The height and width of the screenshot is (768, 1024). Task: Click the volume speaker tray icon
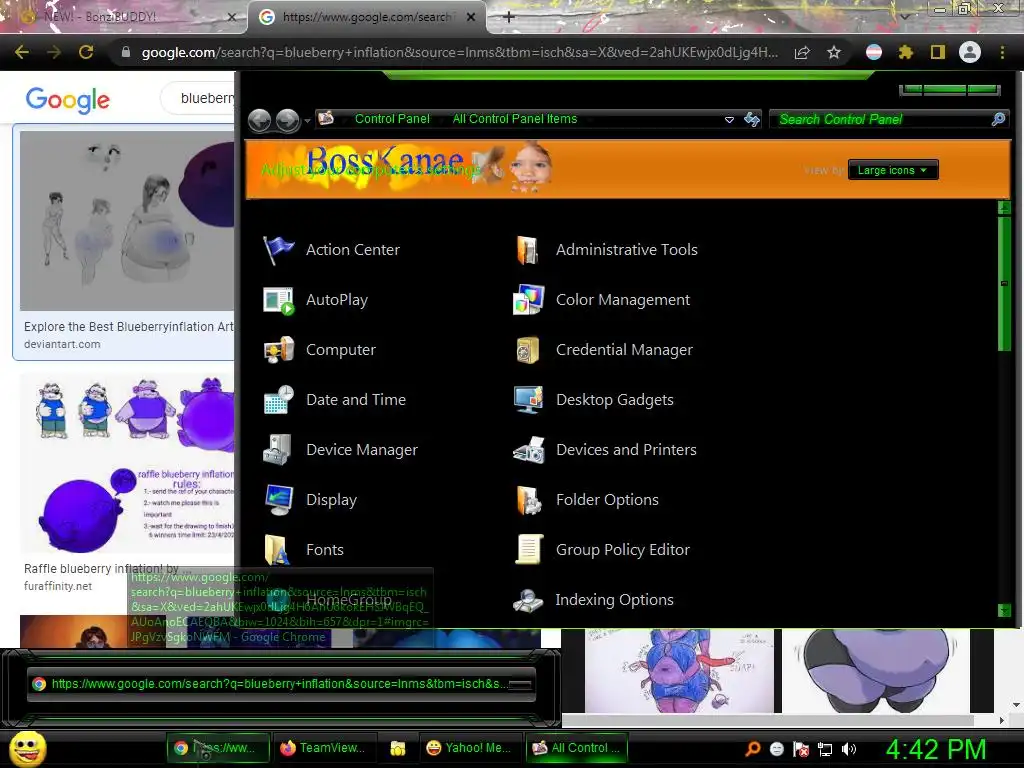(x=848, y=749)
